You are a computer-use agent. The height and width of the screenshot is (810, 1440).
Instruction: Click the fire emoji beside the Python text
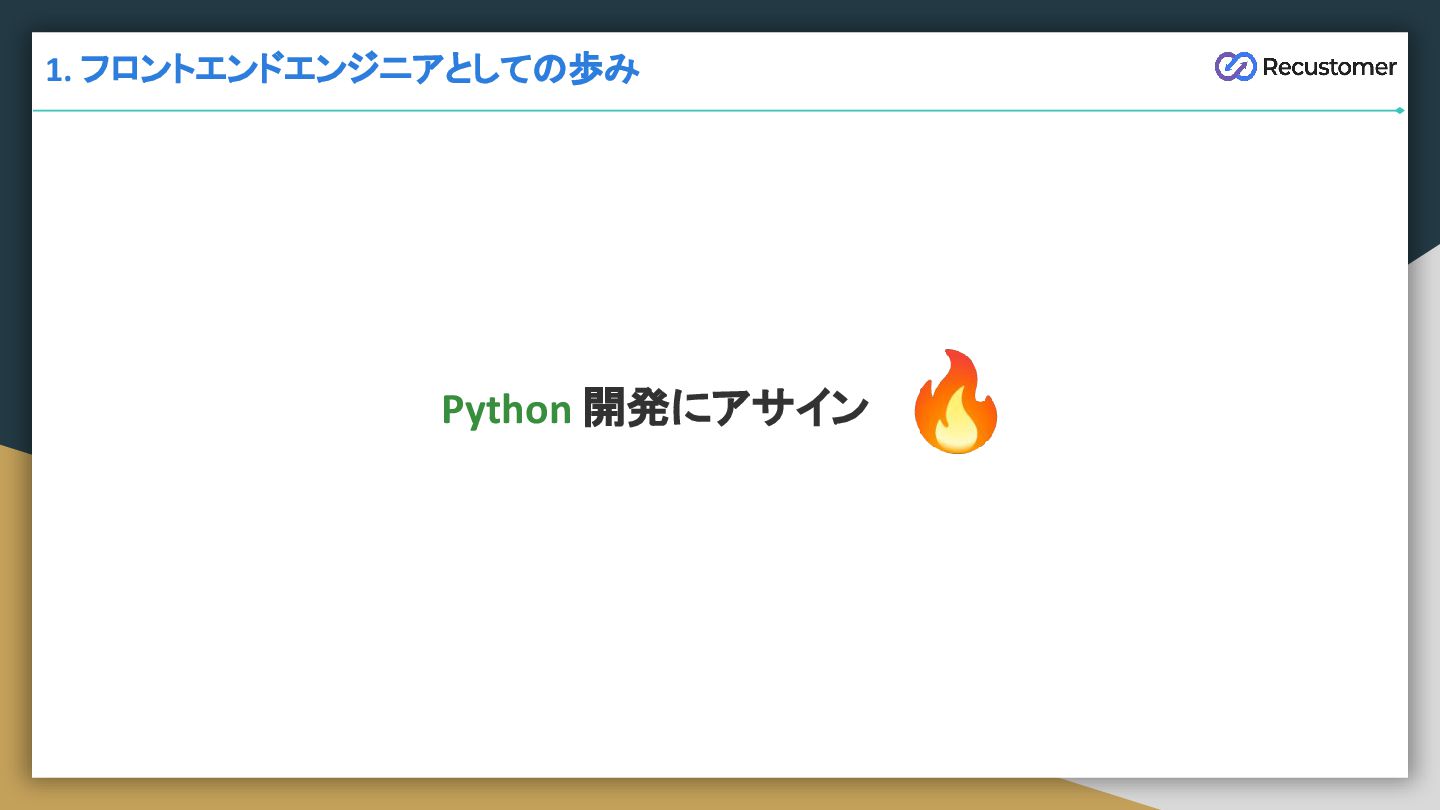(x=956, y=402)
